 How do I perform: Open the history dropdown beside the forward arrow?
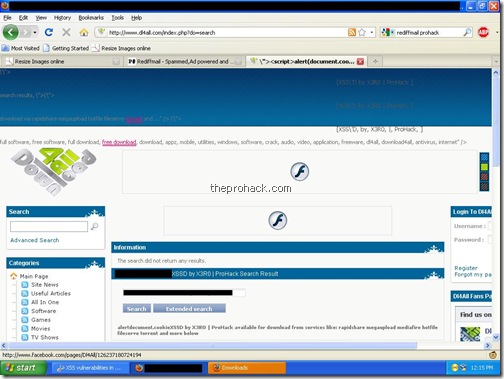(35, 32)
